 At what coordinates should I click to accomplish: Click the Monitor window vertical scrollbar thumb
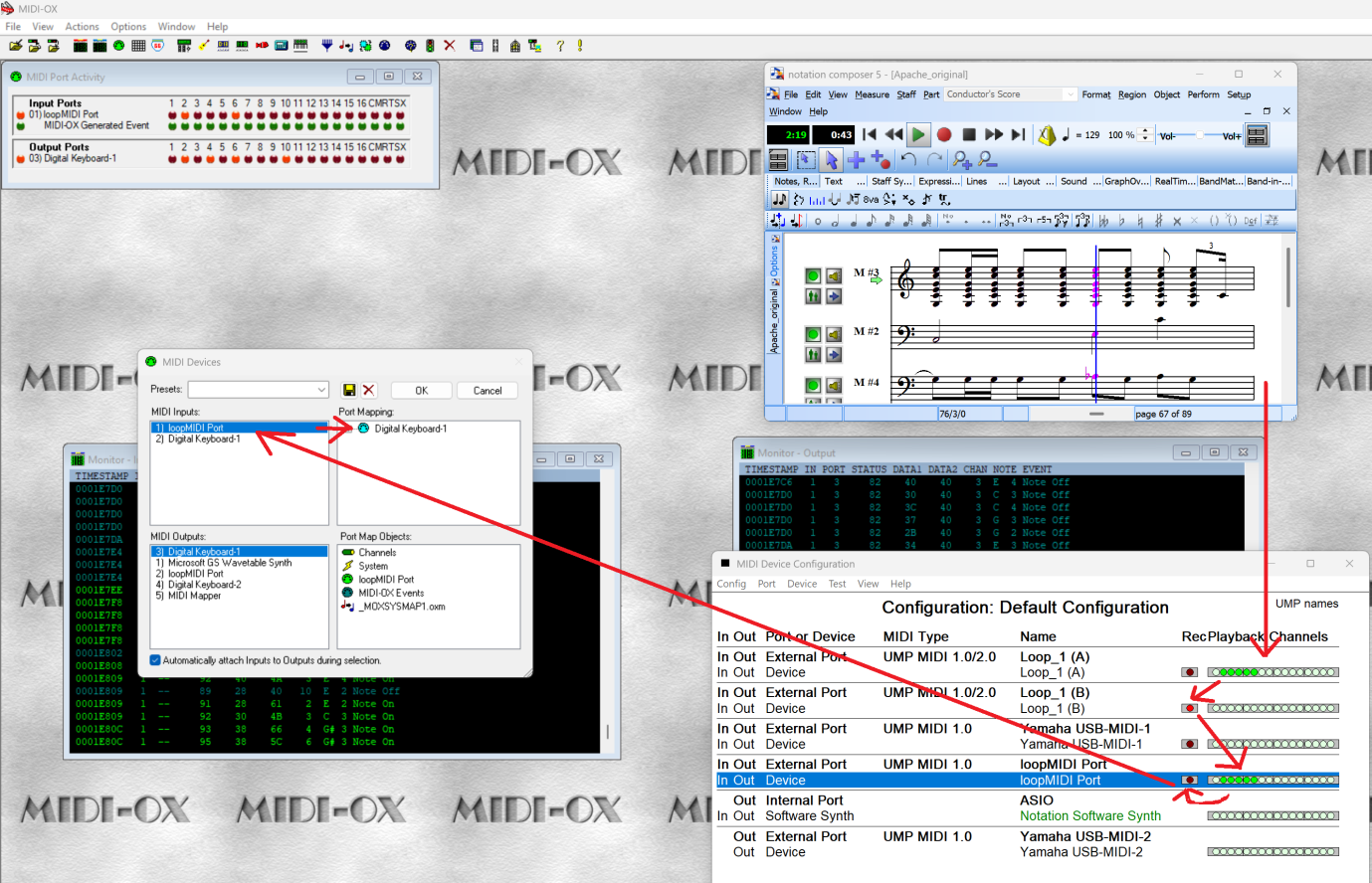click(608, 733)
